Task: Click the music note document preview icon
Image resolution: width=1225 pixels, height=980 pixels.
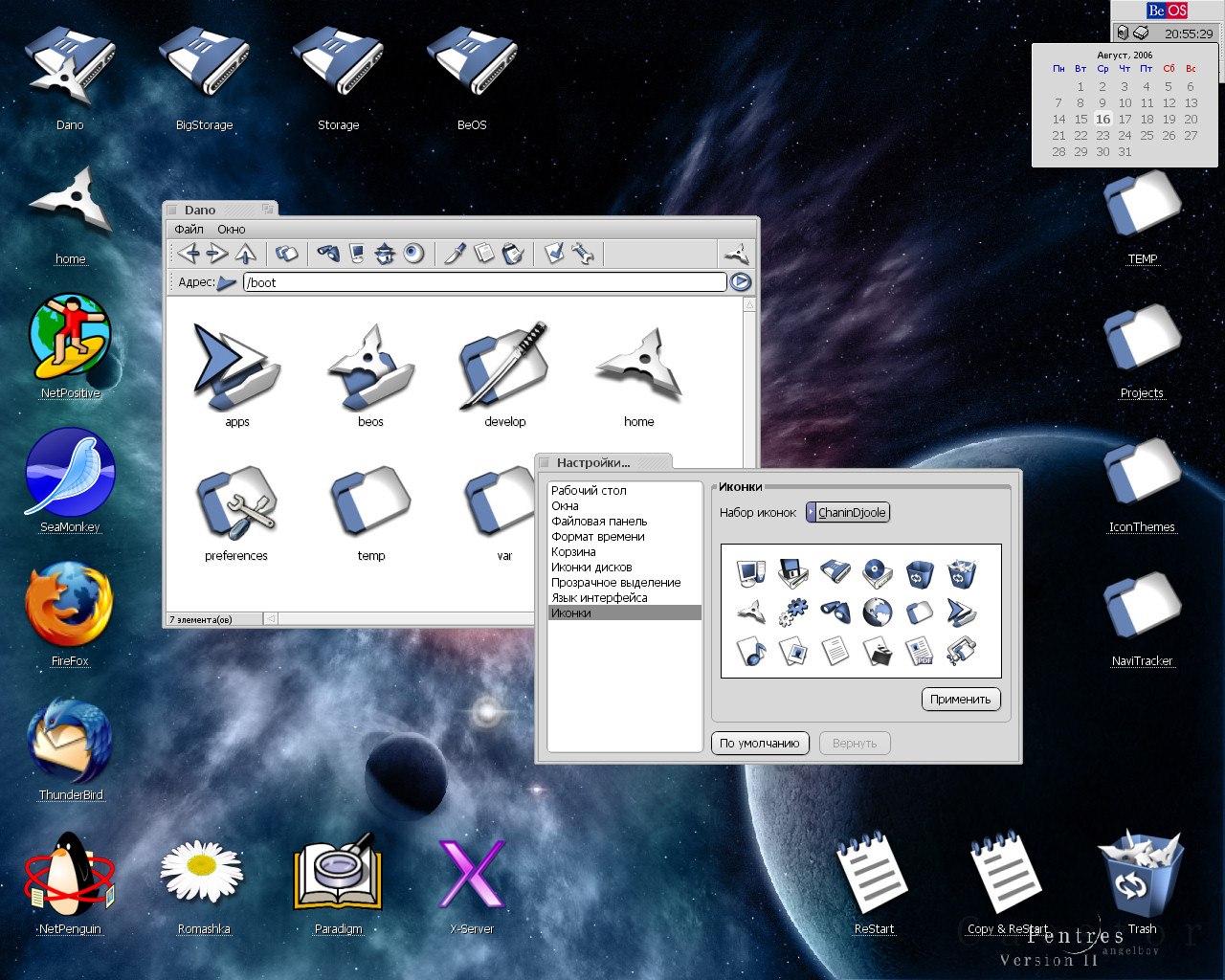Action: coord(751,652)
